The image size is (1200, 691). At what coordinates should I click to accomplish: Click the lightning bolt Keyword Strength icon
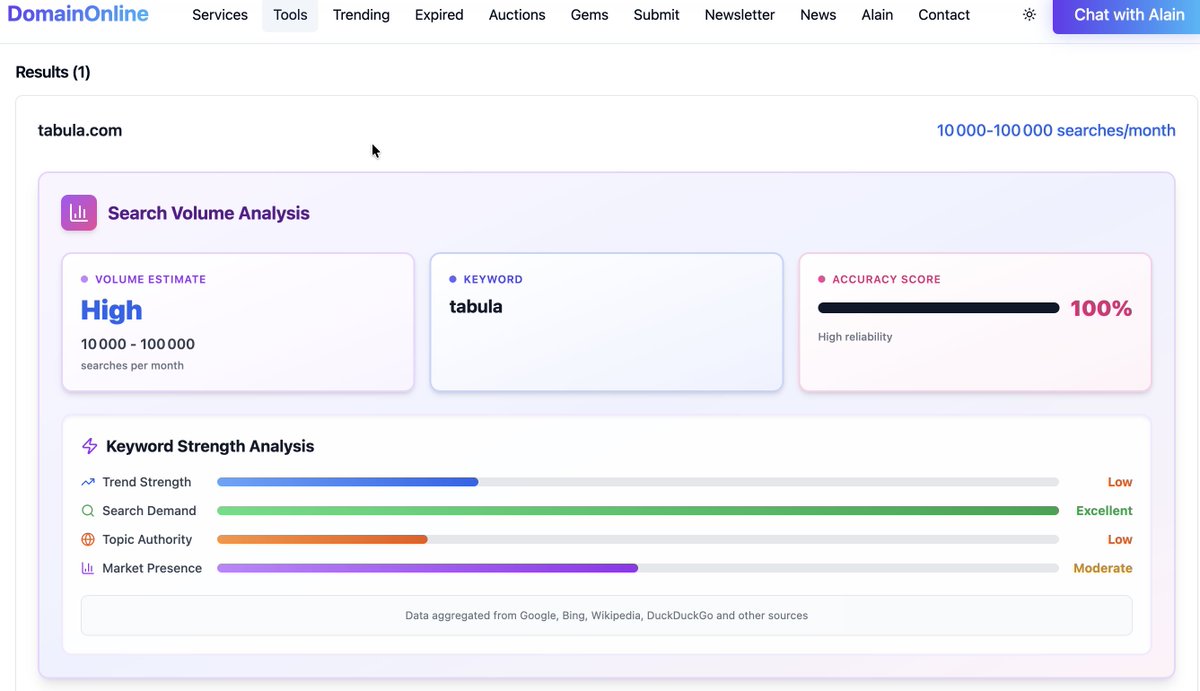pos(90,447)
